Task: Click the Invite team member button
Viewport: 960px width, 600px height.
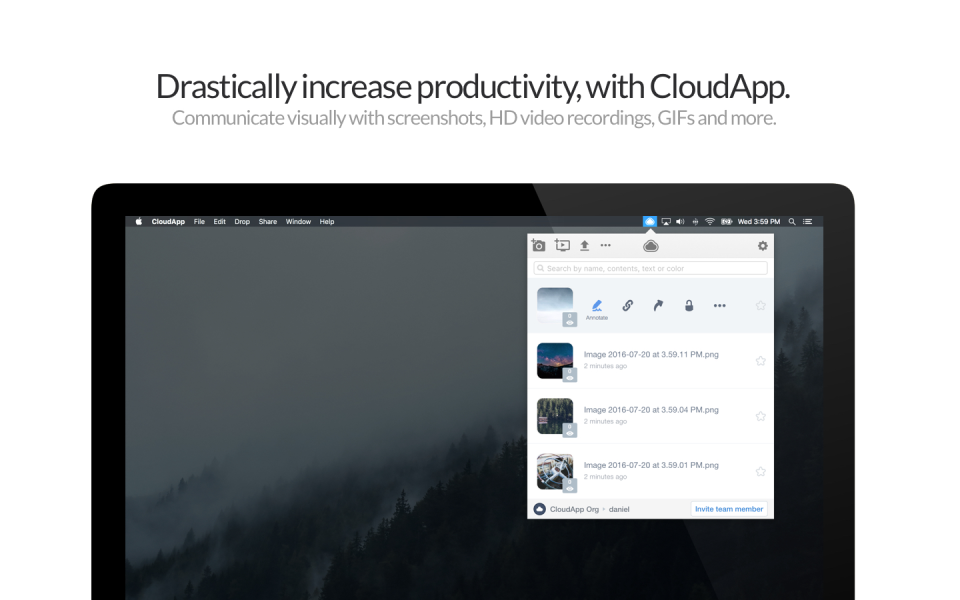Action: pyautogui.click(x=729, y=509)
